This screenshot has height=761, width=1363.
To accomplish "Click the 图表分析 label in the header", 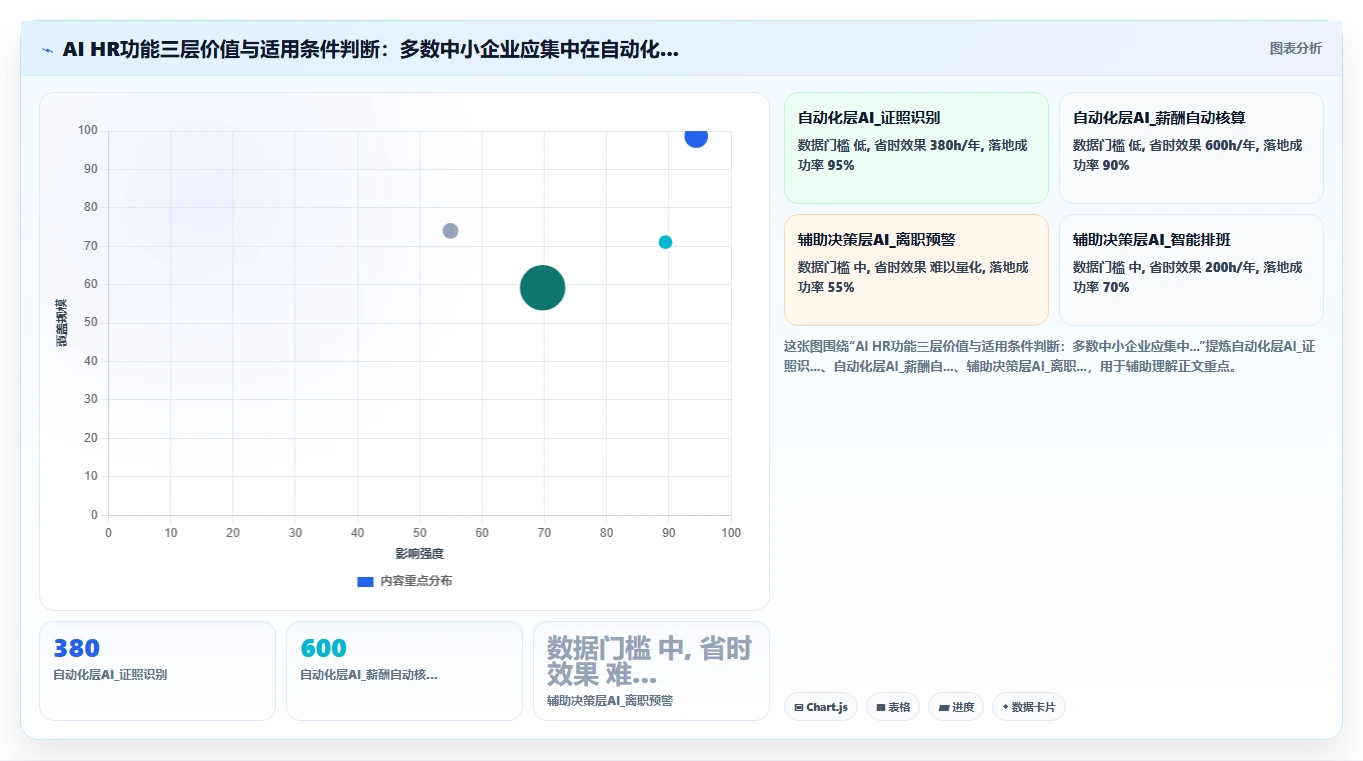I will coord(1295,49).
